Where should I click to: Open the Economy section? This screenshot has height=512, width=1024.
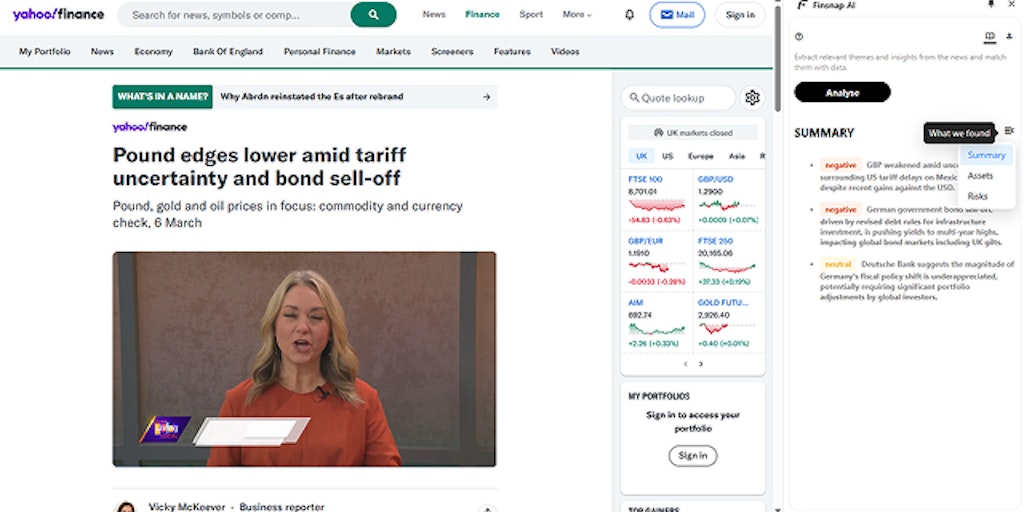(x=153, y=52)
